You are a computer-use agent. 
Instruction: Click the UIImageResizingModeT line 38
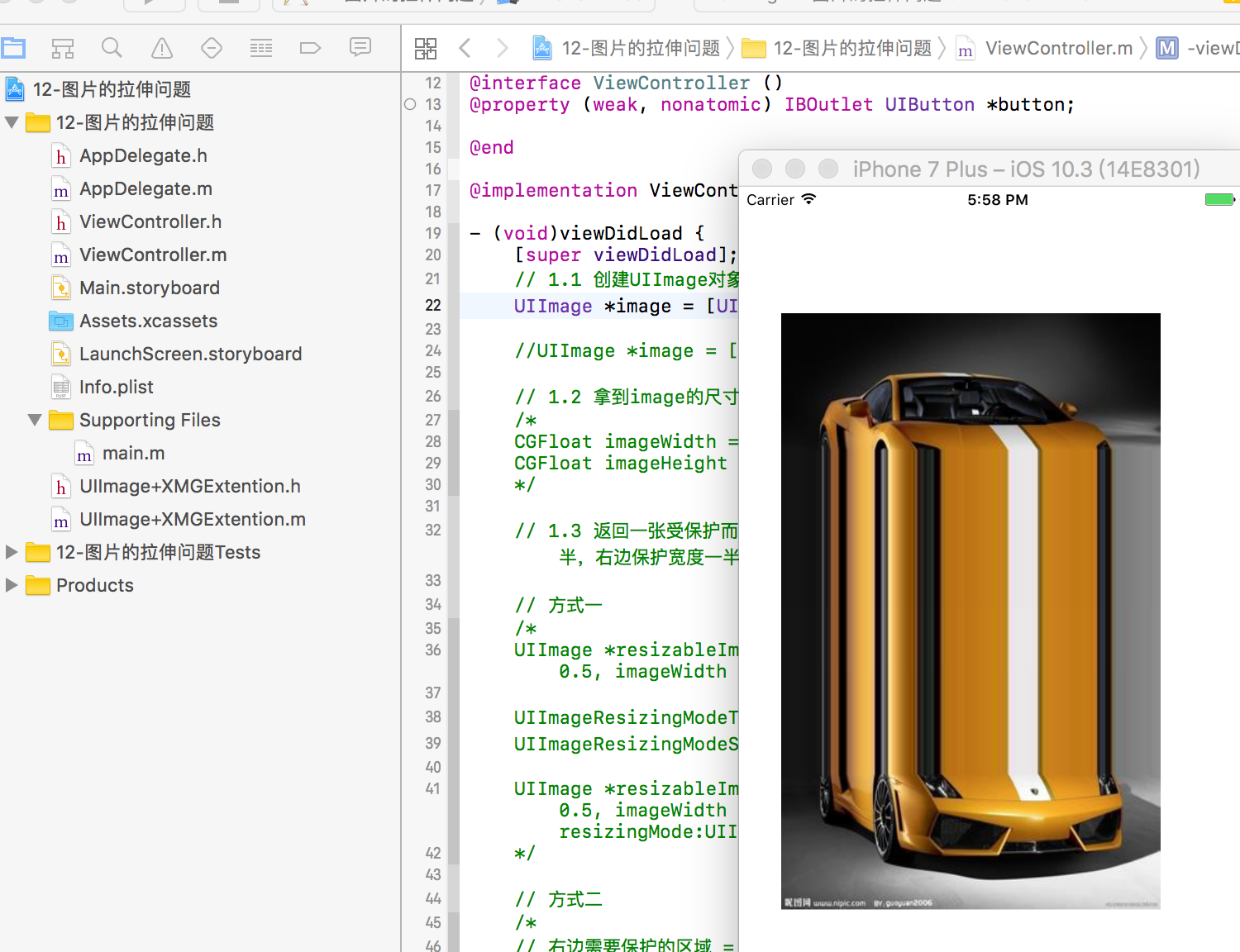coord(626,717)
